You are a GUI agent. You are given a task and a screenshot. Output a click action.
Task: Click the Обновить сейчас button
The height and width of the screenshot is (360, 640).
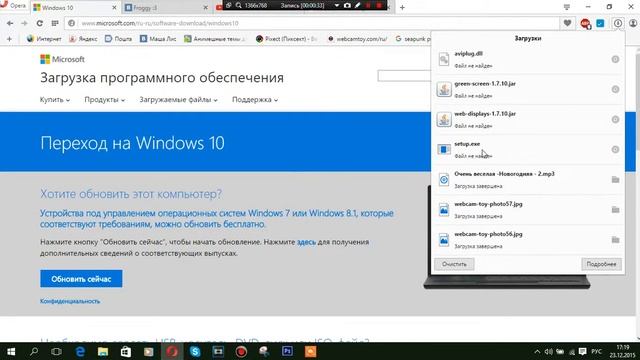81,279
